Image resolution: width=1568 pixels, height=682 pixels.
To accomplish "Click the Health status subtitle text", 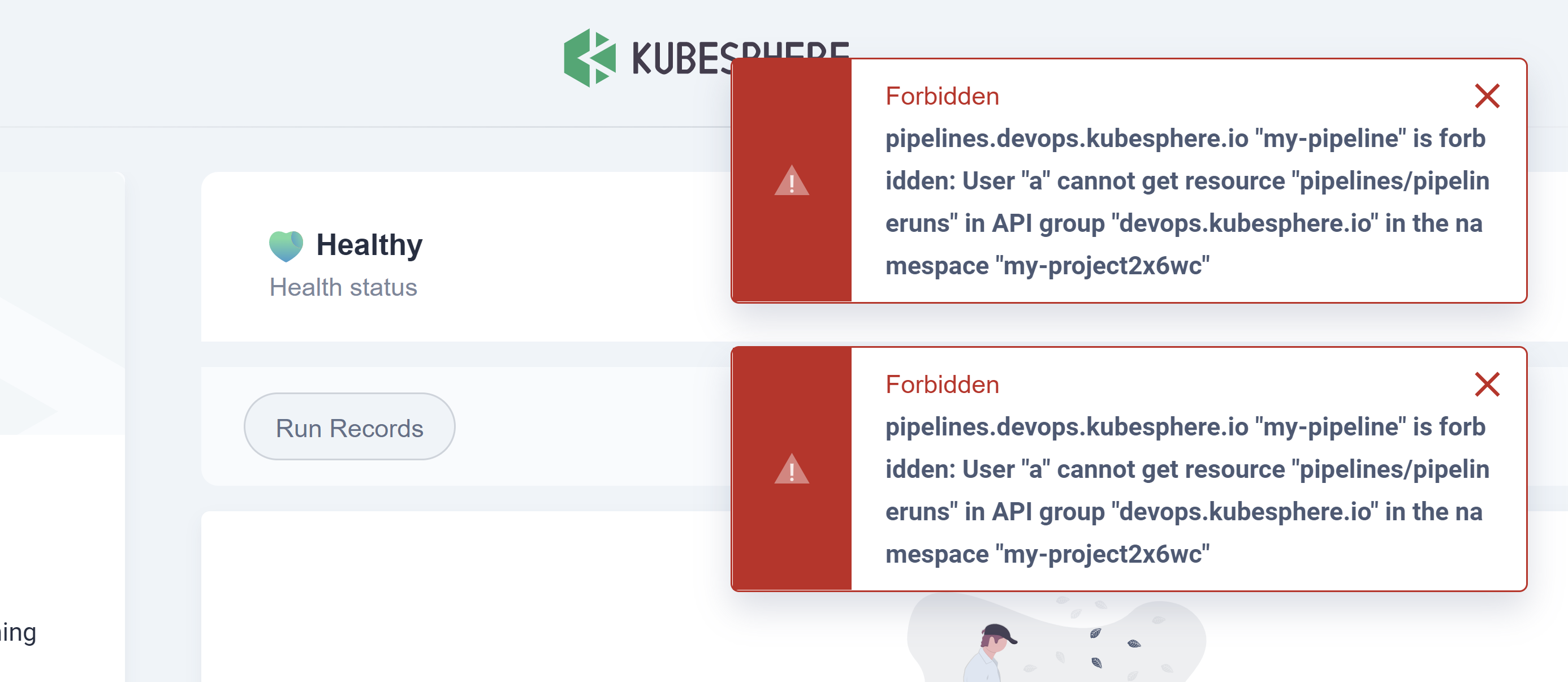I will (x=344, y=286).
